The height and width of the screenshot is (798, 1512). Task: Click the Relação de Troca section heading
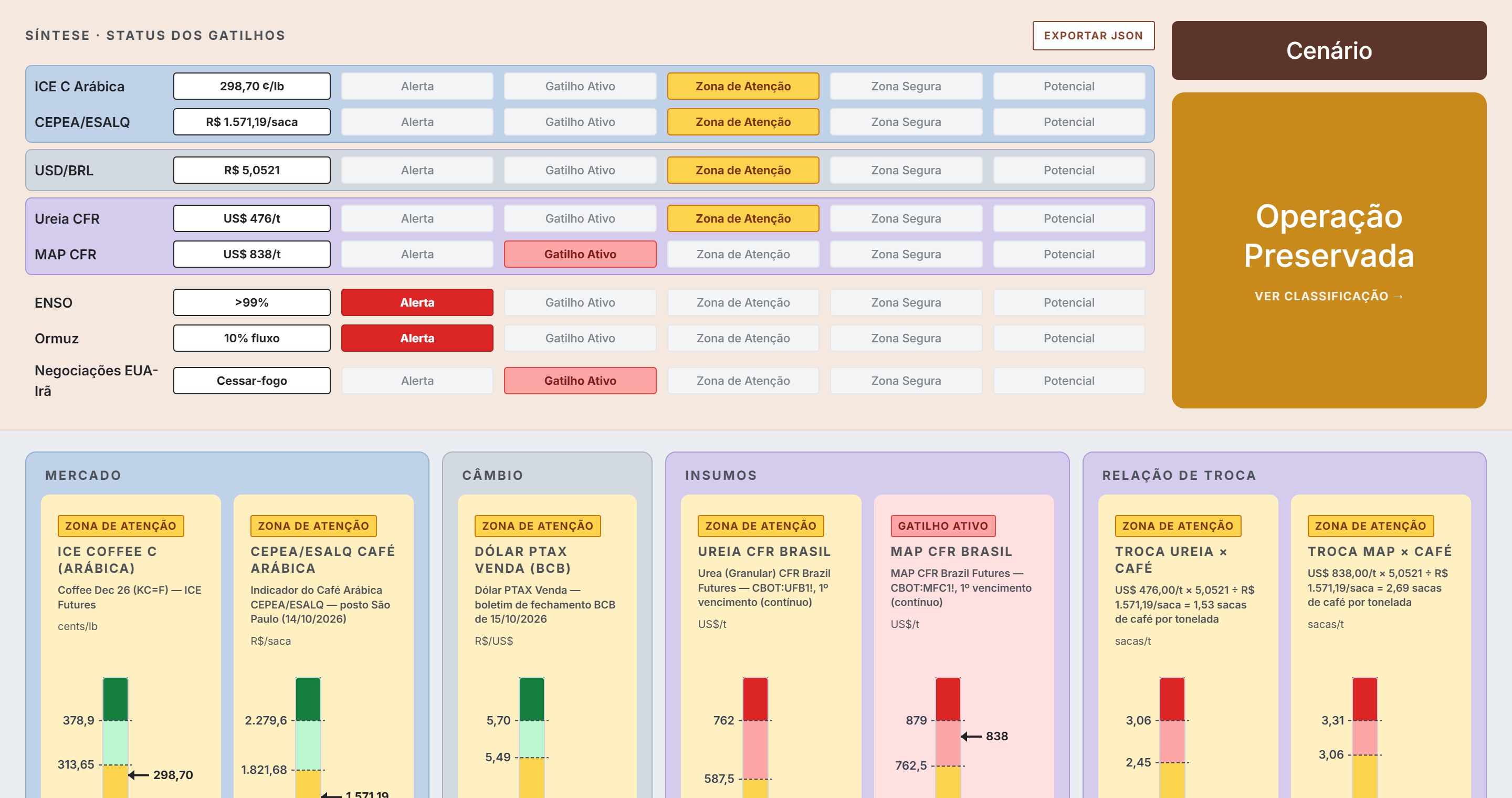pos(1179,475)
